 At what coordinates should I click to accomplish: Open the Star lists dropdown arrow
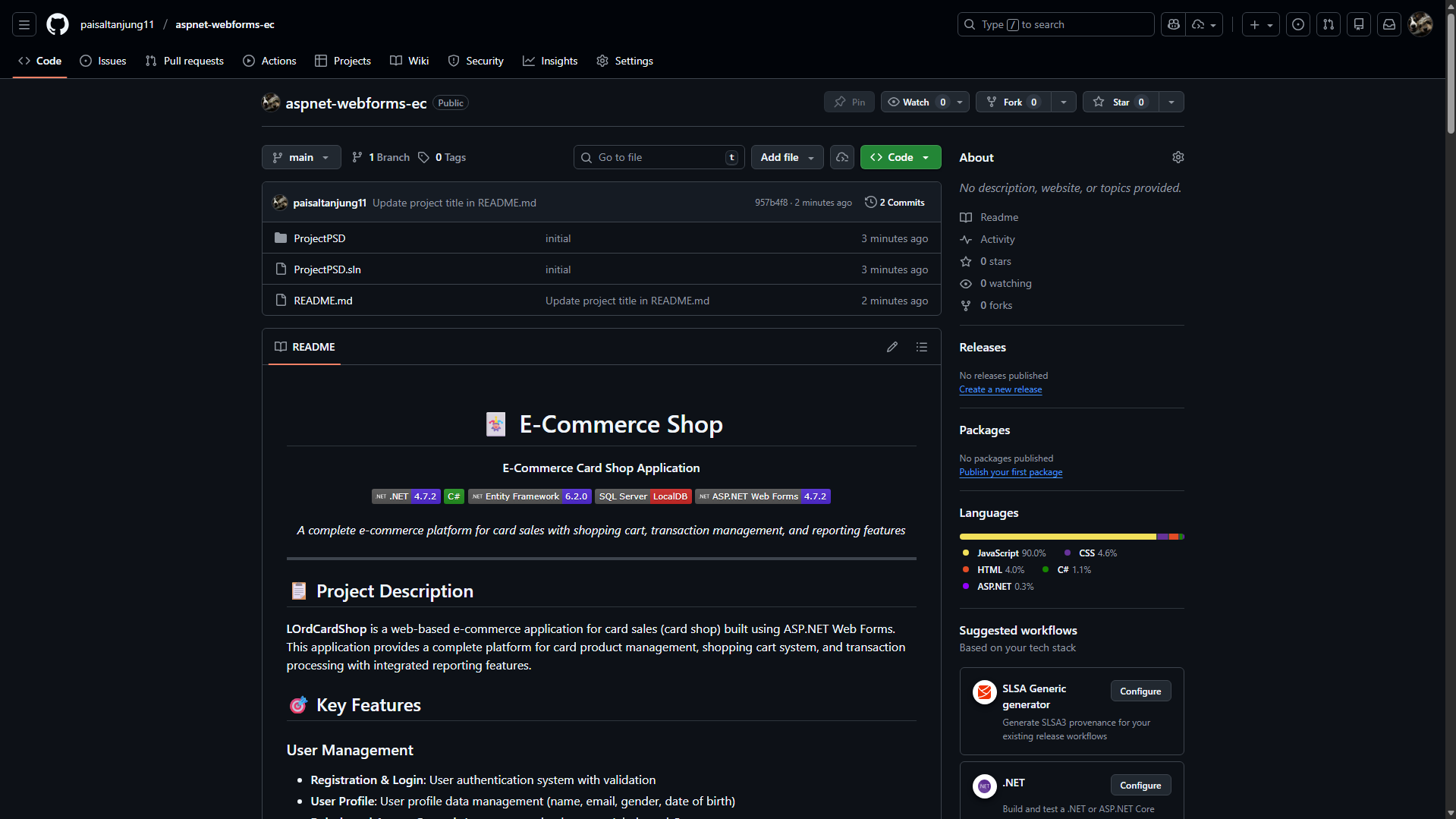point(1171,102)
